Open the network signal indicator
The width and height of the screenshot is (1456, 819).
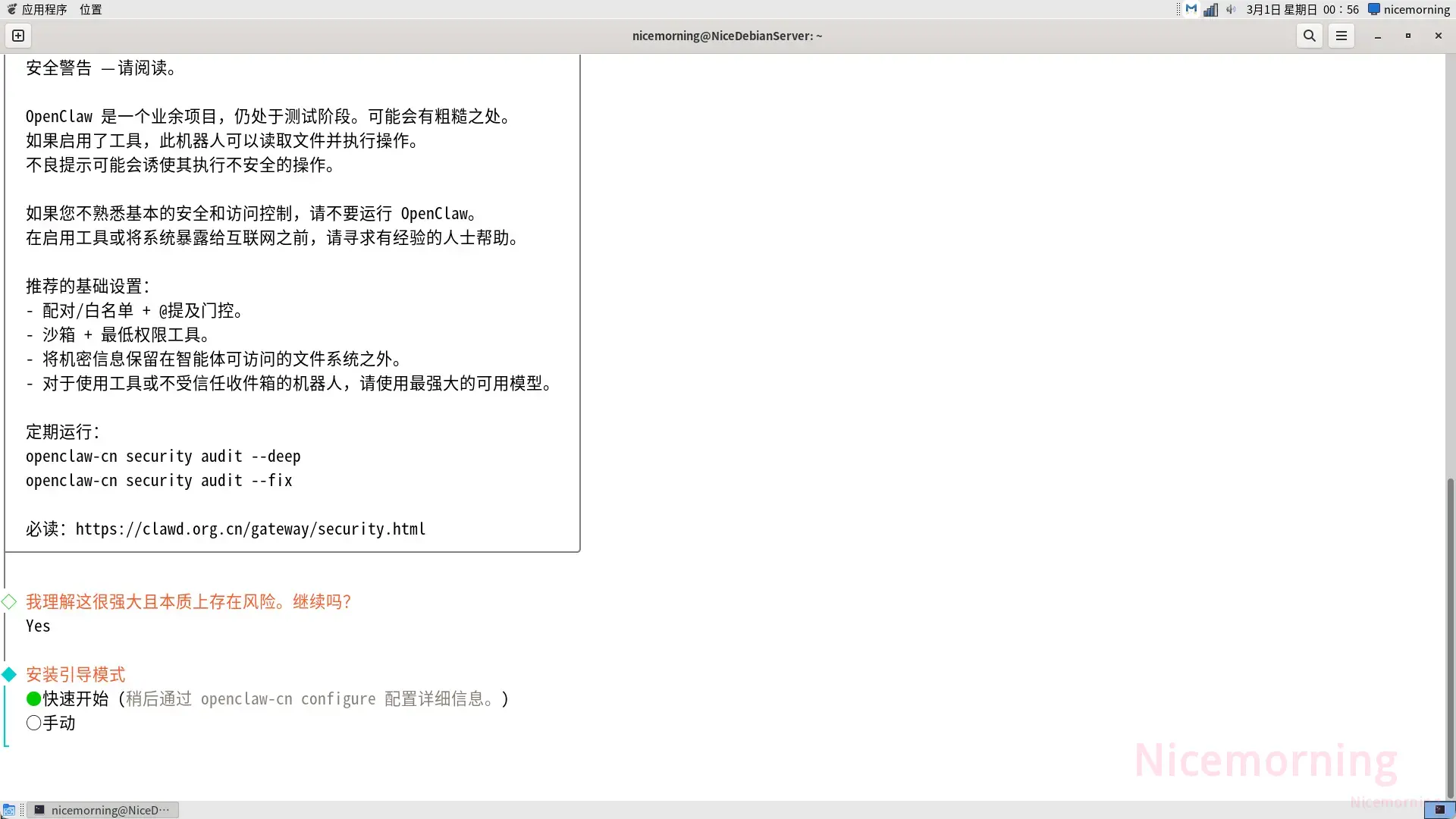[x=1210, y=9]
